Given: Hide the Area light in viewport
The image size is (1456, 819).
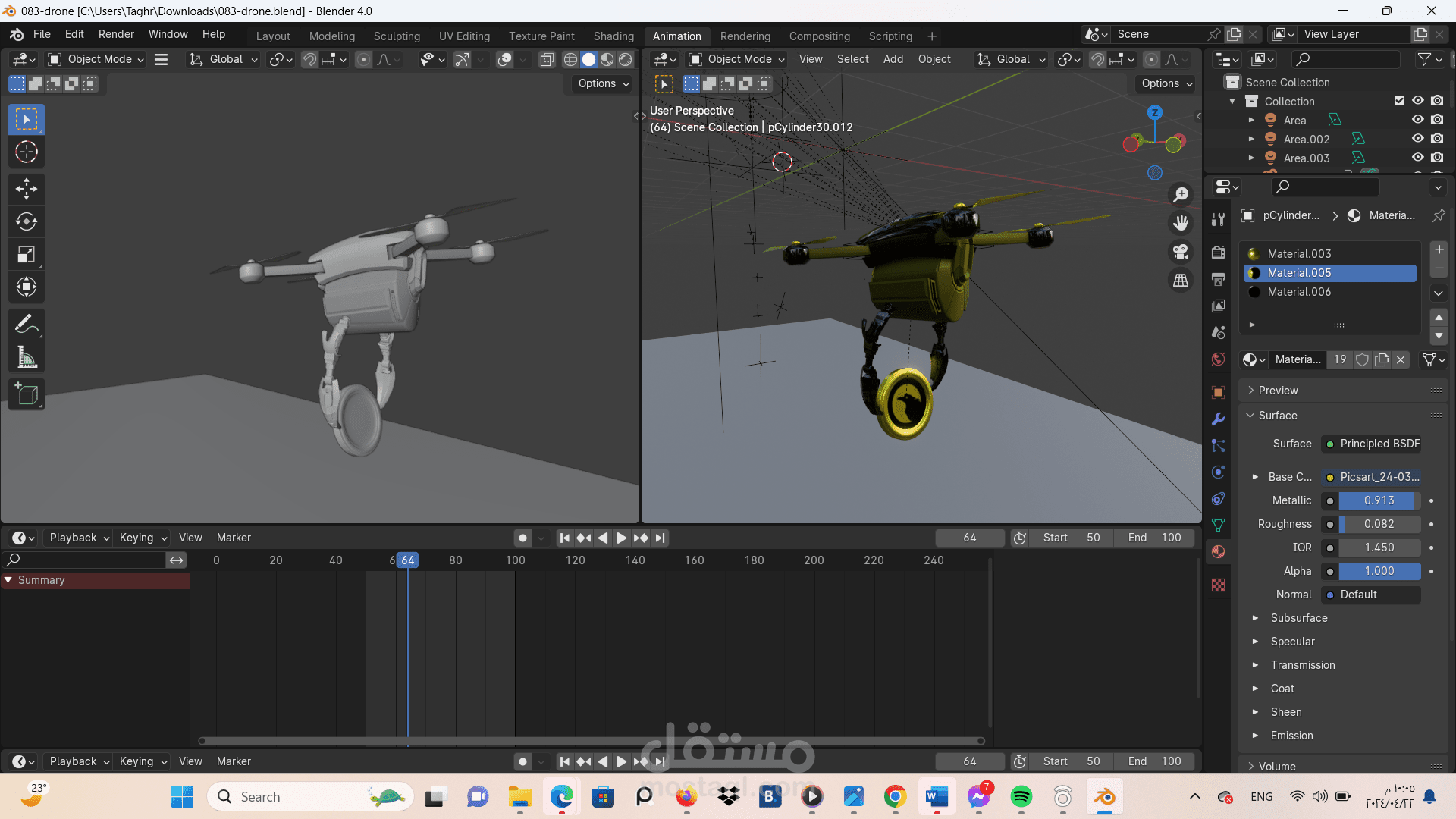Looking at the screenshot, I should click(1417, 120).
